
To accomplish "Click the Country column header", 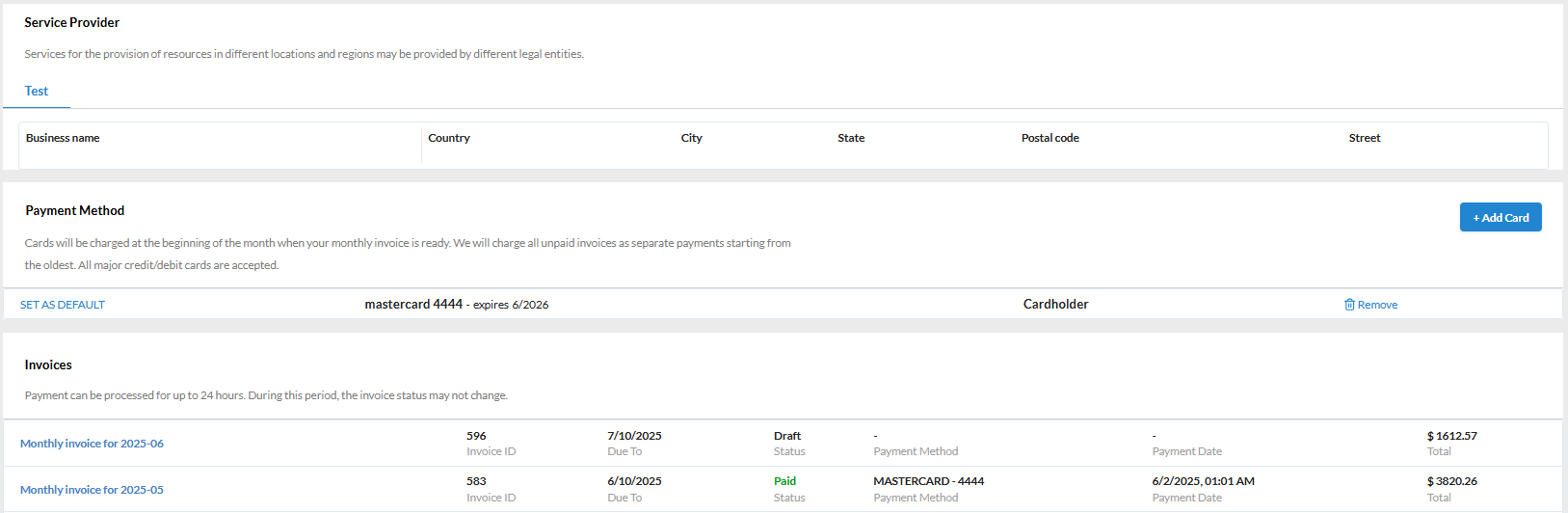I will pos(449,138).
